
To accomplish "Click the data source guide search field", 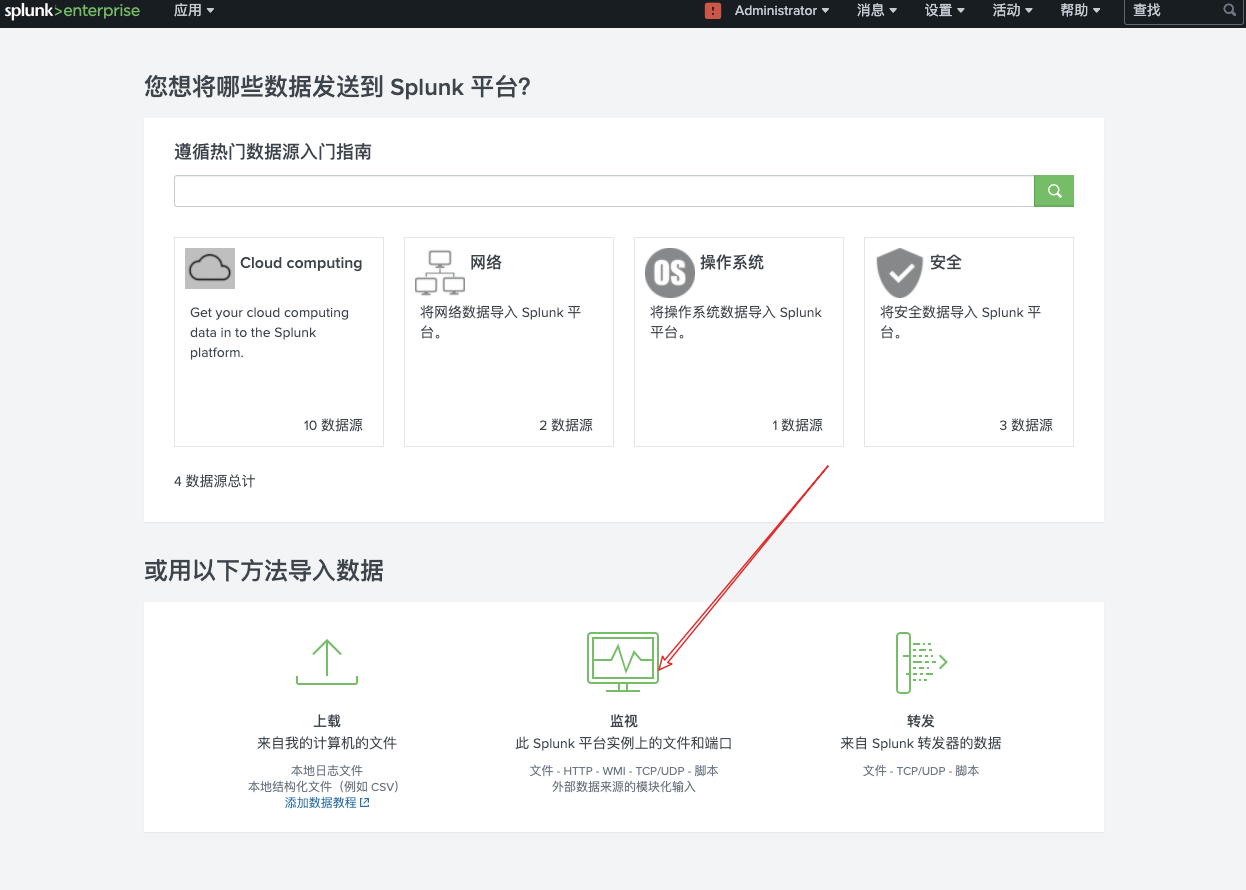I will pyautogui.click(x=604, y=191).
